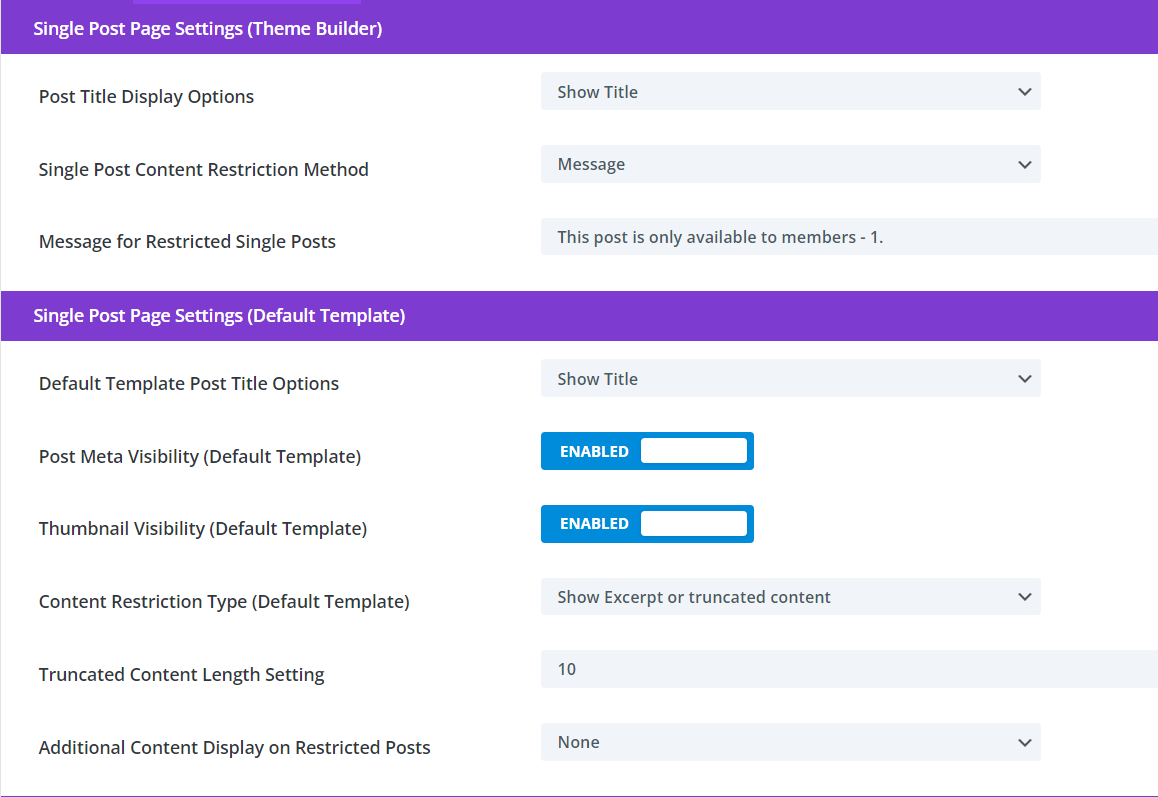
Task: Focus the restricted single posts message field
Action: tap(848, 237)
